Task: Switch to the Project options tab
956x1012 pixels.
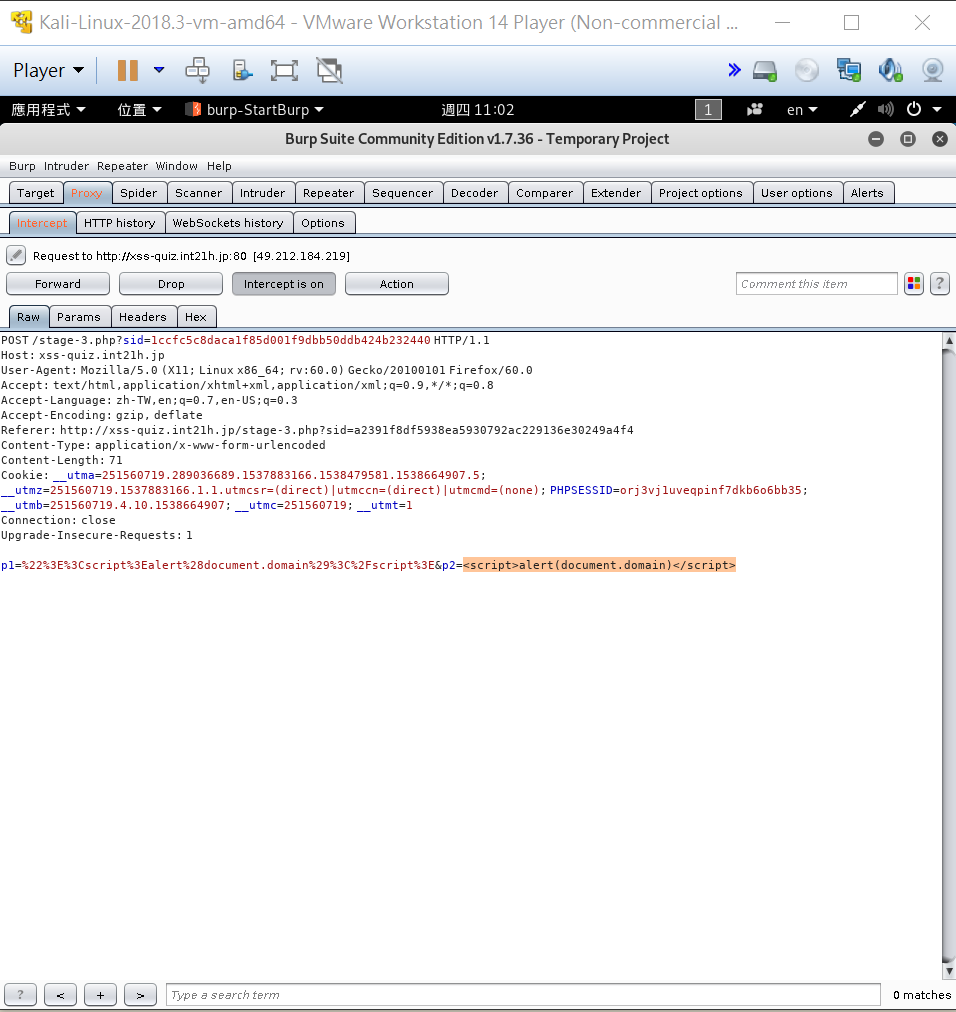Action: point(700,193)
